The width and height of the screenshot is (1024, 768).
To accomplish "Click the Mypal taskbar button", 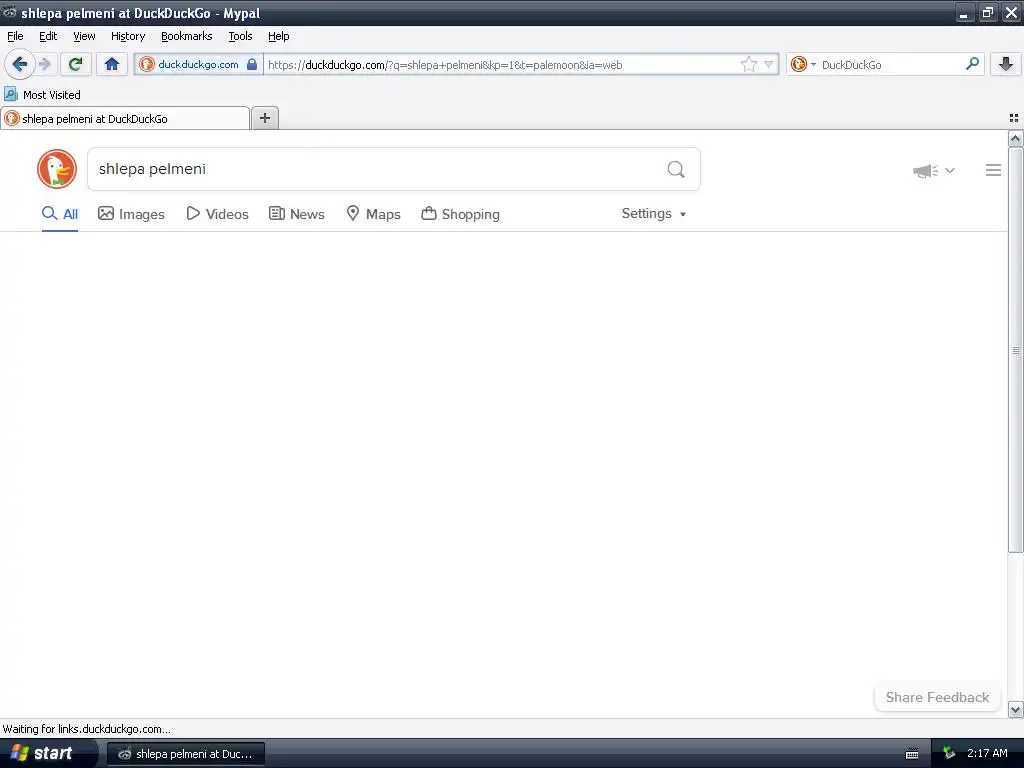I will [x=185, y=754].
